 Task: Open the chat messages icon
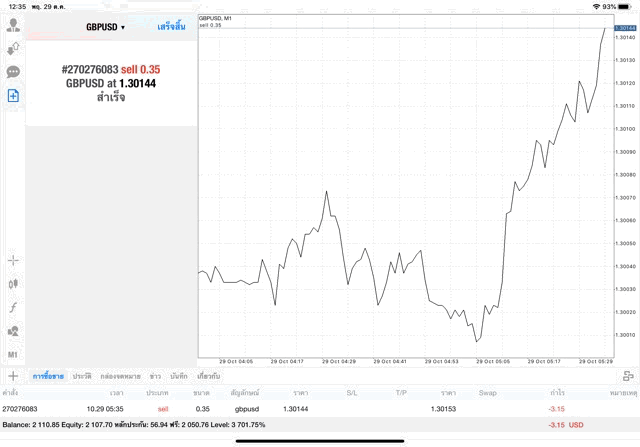13,72
